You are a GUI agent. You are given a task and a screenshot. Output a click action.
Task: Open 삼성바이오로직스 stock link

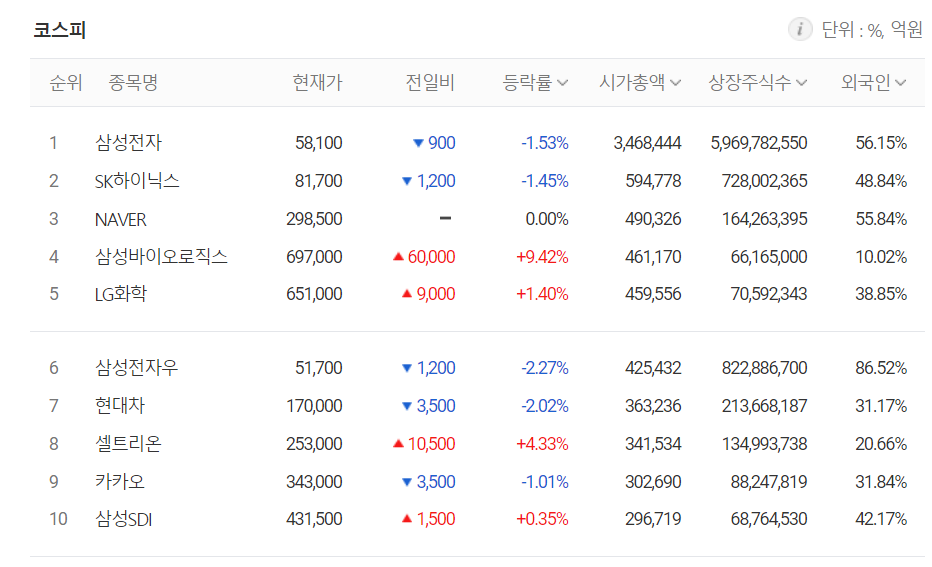click(161, 257)
